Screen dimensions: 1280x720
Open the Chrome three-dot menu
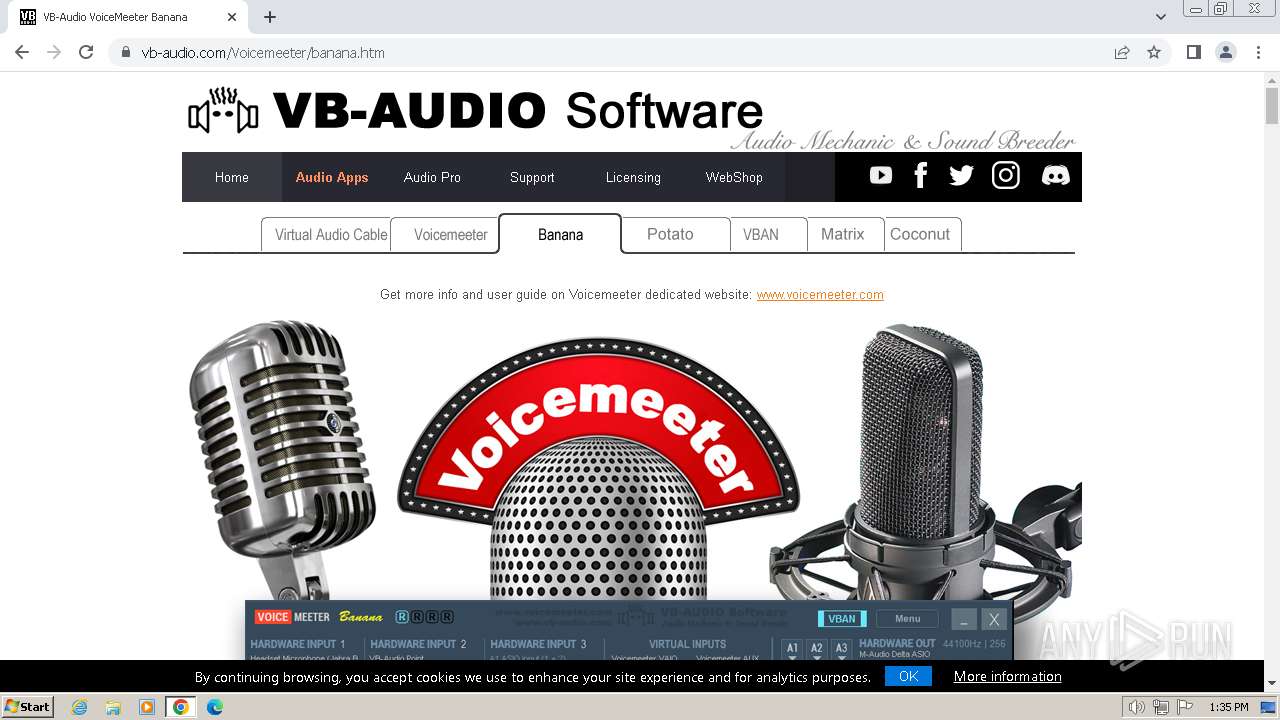click(1258, 52)
